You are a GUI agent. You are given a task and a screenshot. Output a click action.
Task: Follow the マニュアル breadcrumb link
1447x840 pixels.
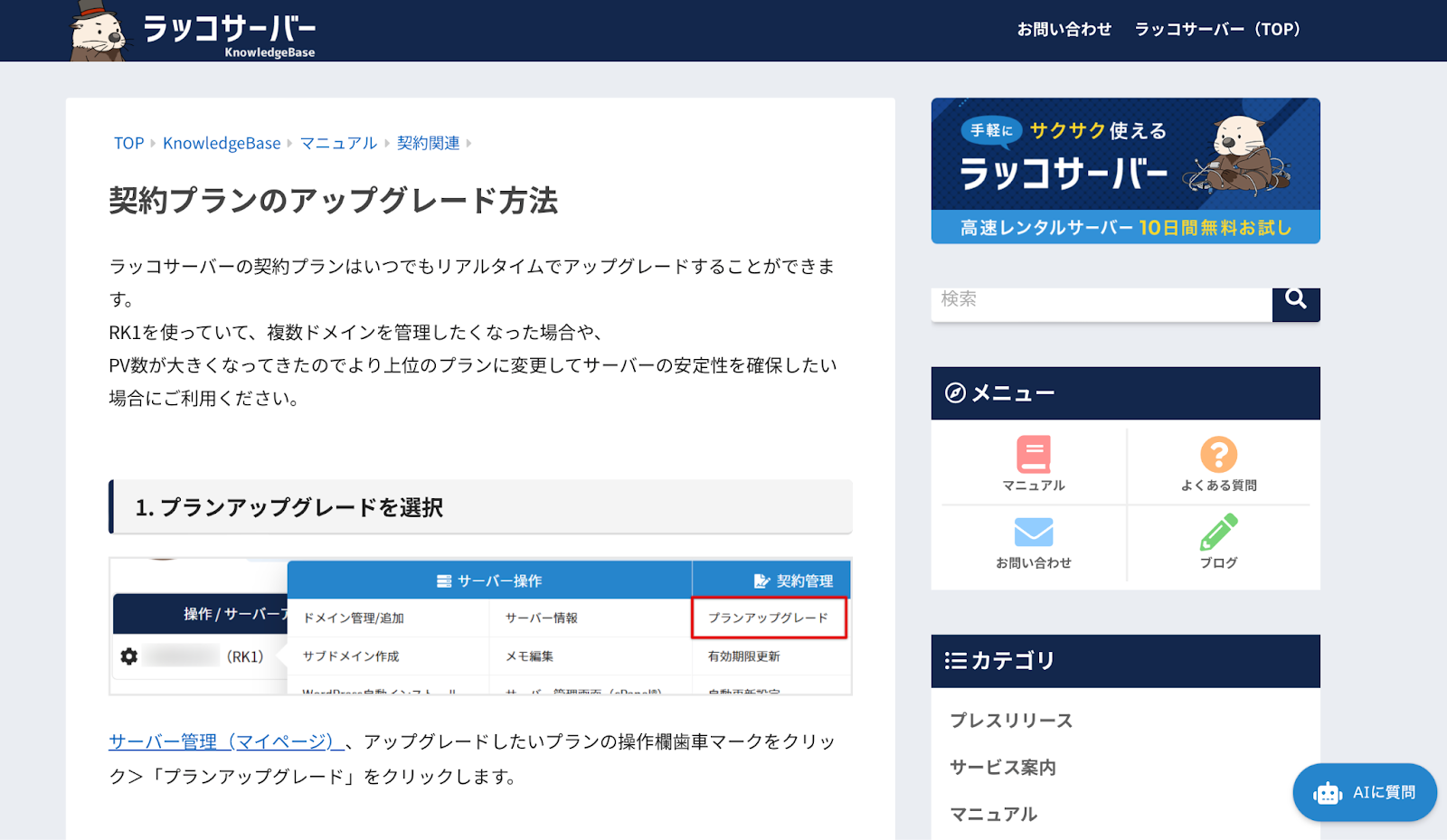(x=338, y=143)
